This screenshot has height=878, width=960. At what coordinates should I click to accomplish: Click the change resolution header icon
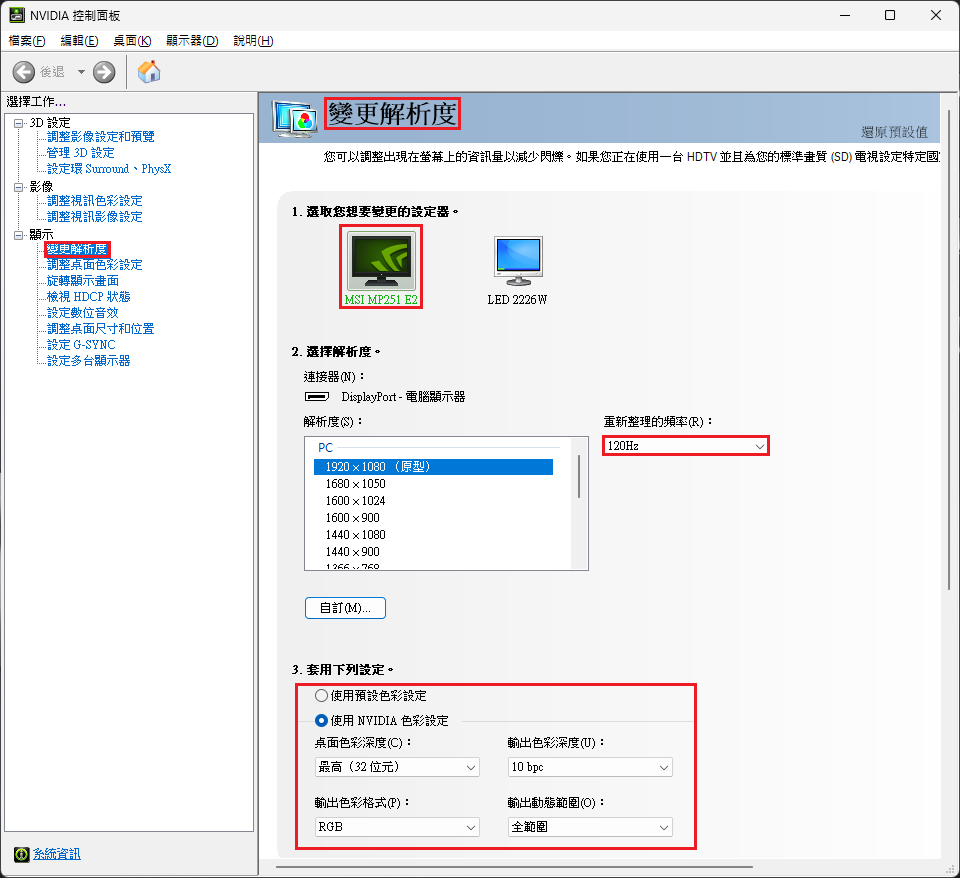click(294, 118)
